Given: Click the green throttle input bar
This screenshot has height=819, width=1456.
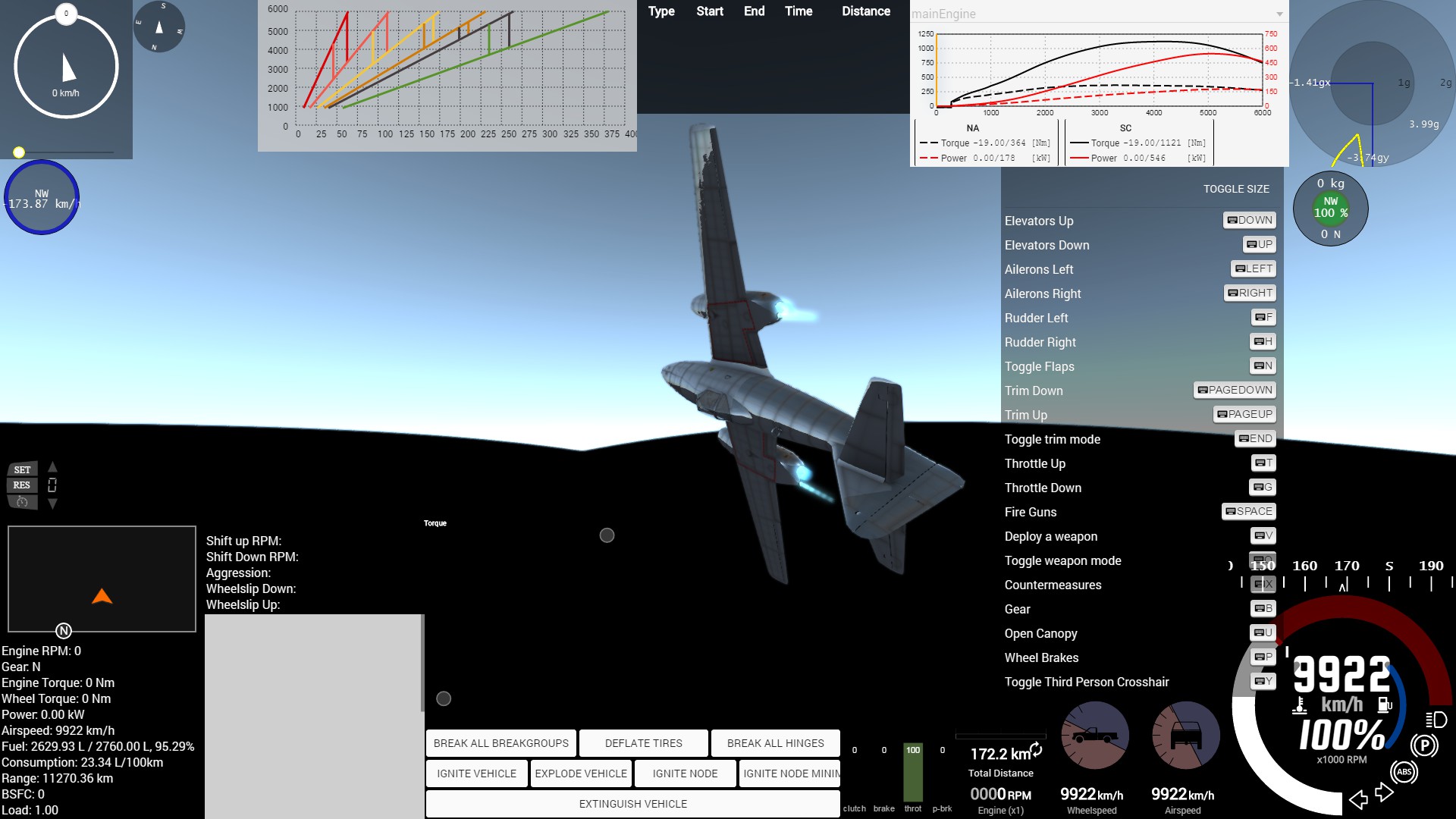Looking at the screenshot, I should pyautogui.click(x=913, y=773).
